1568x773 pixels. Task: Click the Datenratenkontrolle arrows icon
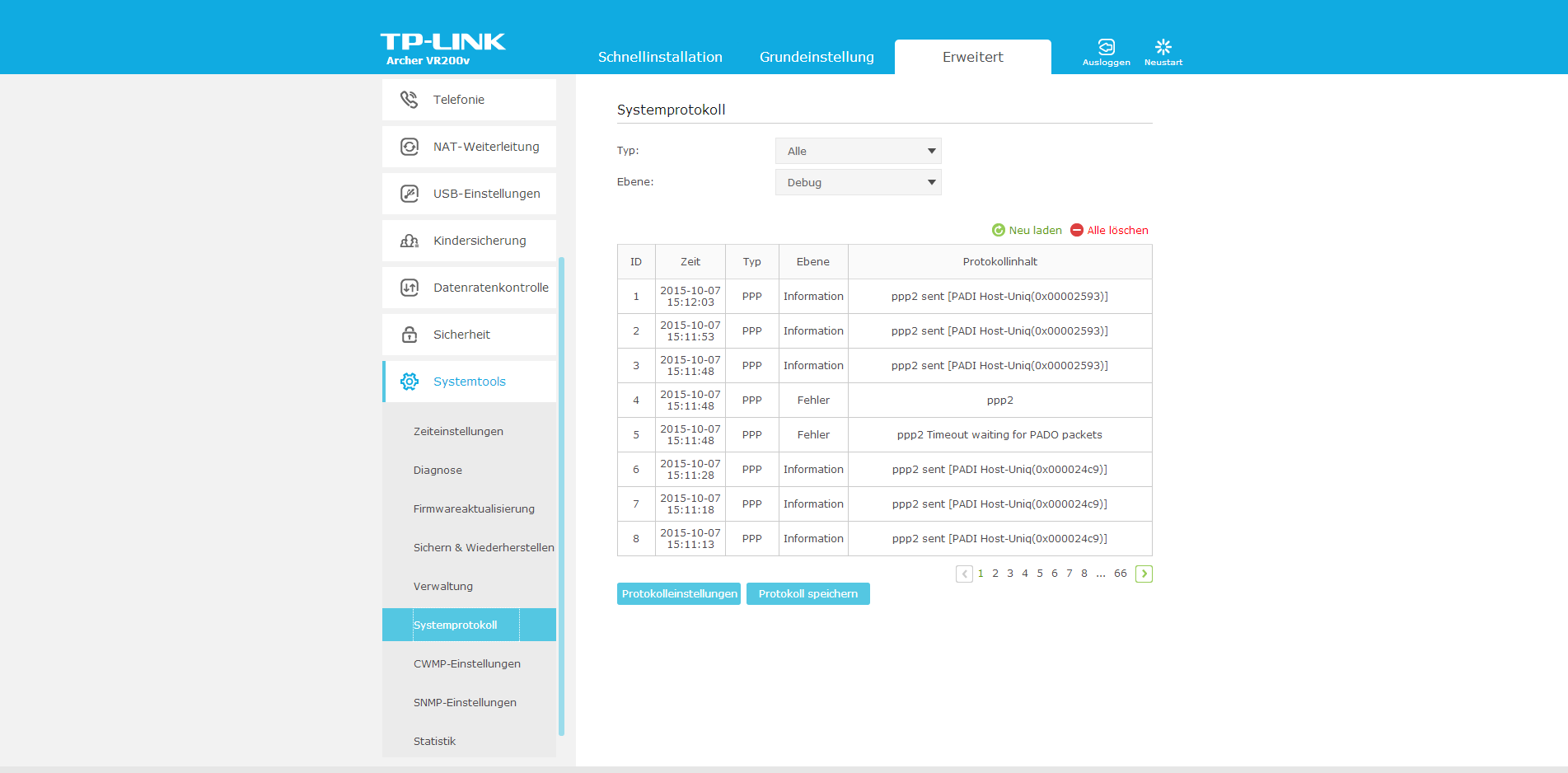(x=409, y=288)
